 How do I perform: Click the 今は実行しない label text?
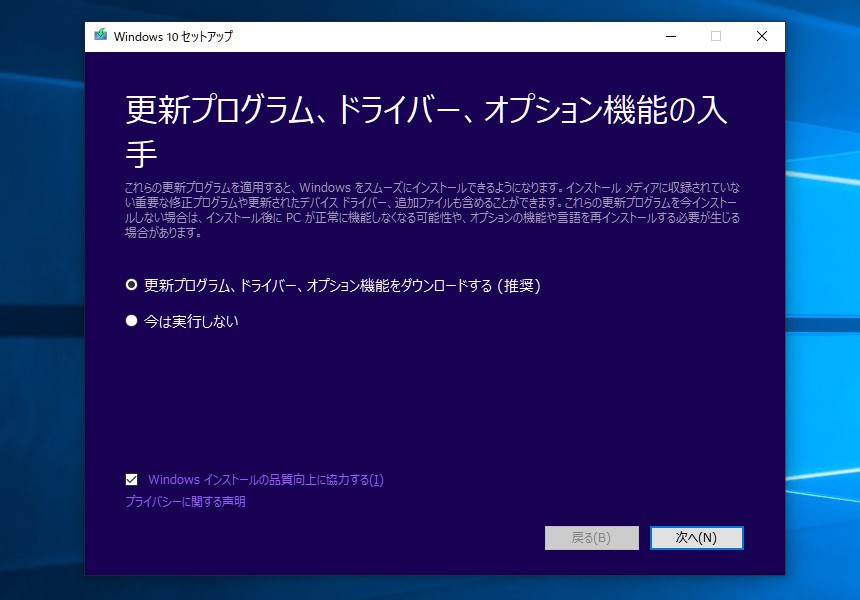click(x=191, y=321)
